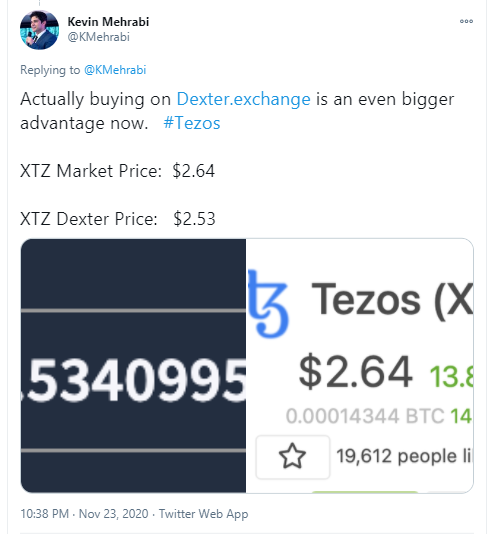Open the dark Dexter price image half

coord(133,366)
